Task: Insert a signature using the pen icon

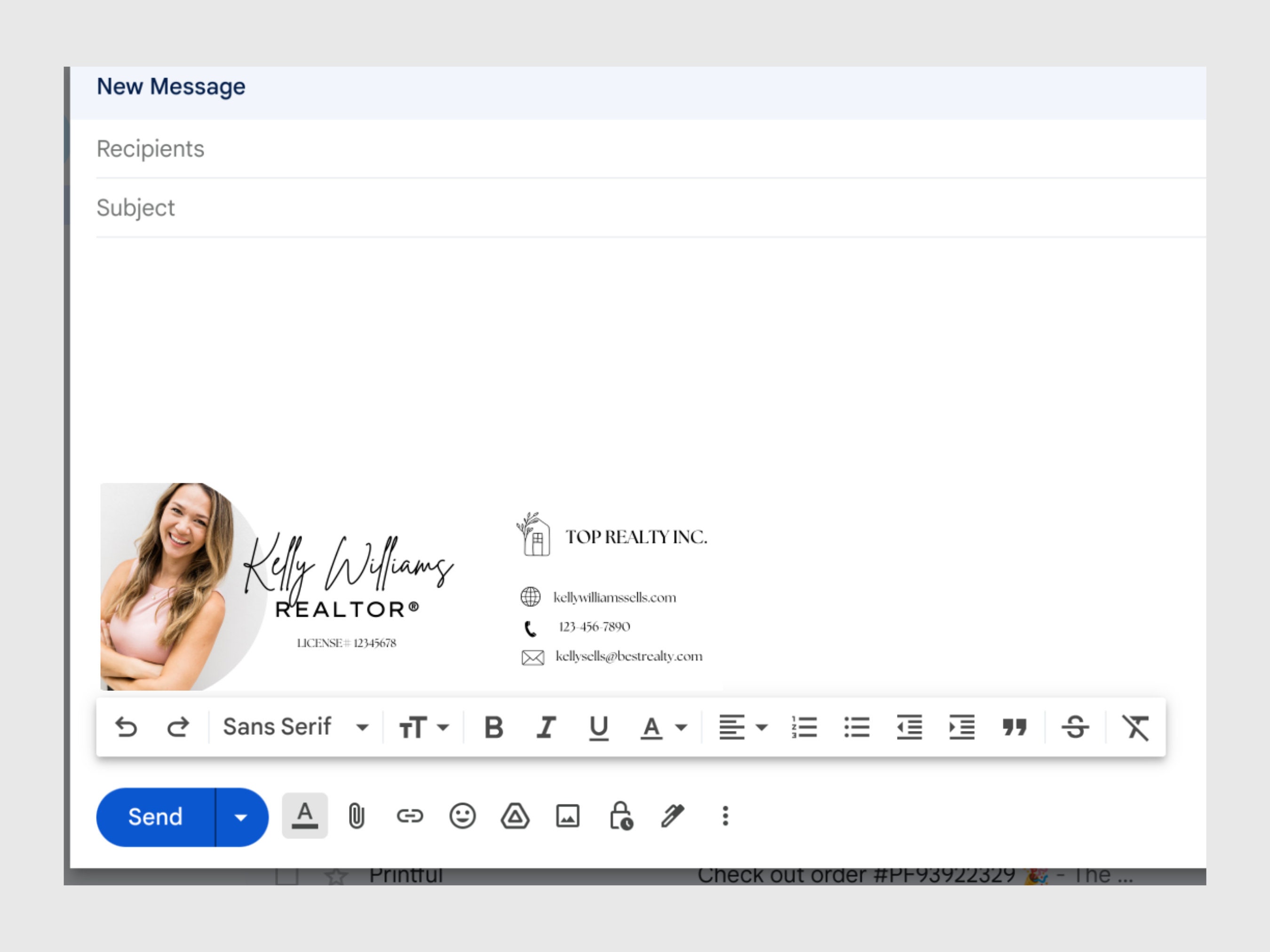Action: [x=672, y=816]
